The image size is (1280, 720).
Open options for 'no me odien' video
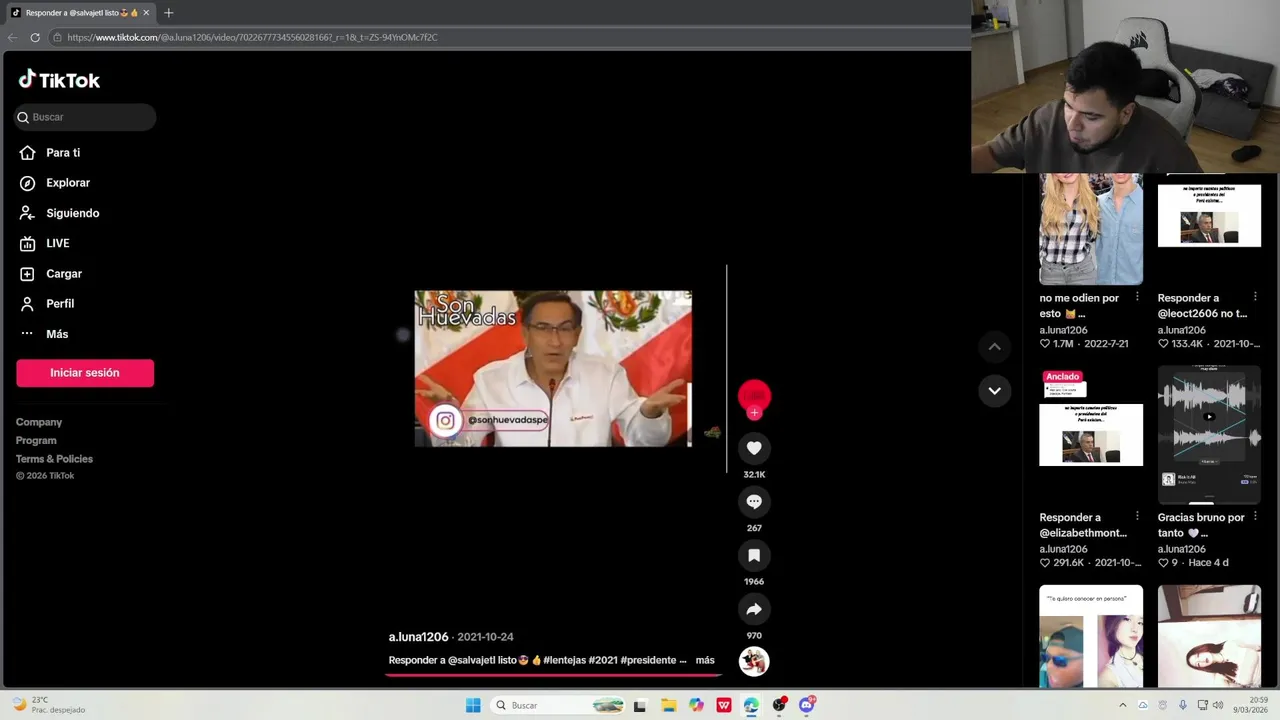tap(1137, 297)
